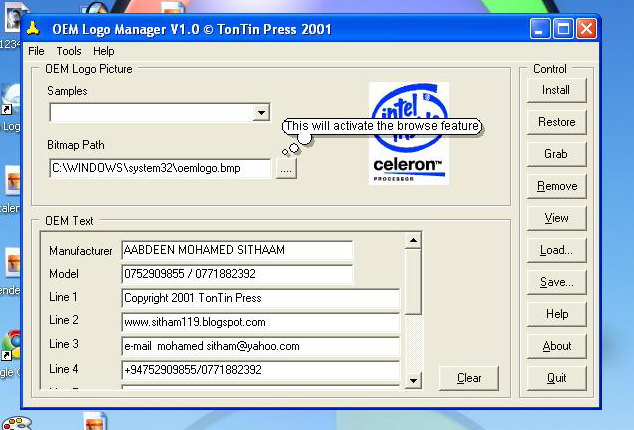Image resolution: width=634 pixels, height=430 pixels.
Task: Click the Intel Celeron logo preview
Action: point(409,133)
